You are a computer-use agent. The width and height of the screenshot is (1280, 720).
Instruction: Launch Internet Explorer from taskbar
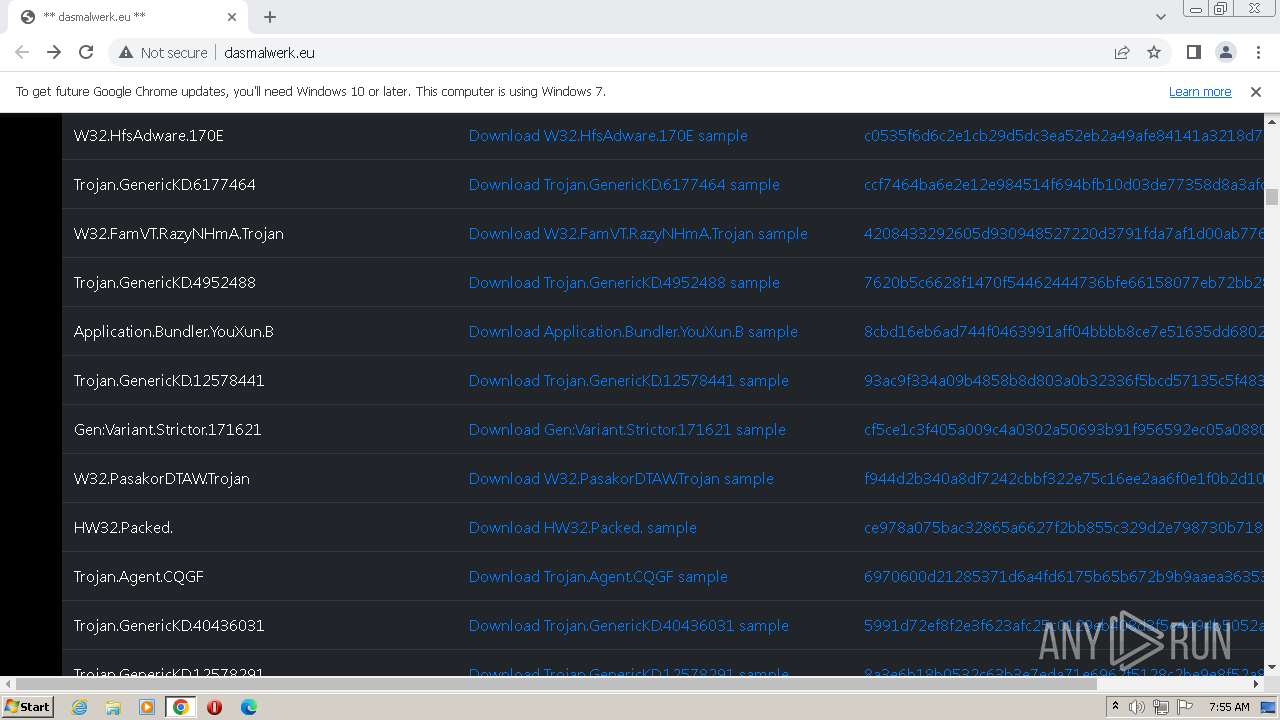(79, 707)
